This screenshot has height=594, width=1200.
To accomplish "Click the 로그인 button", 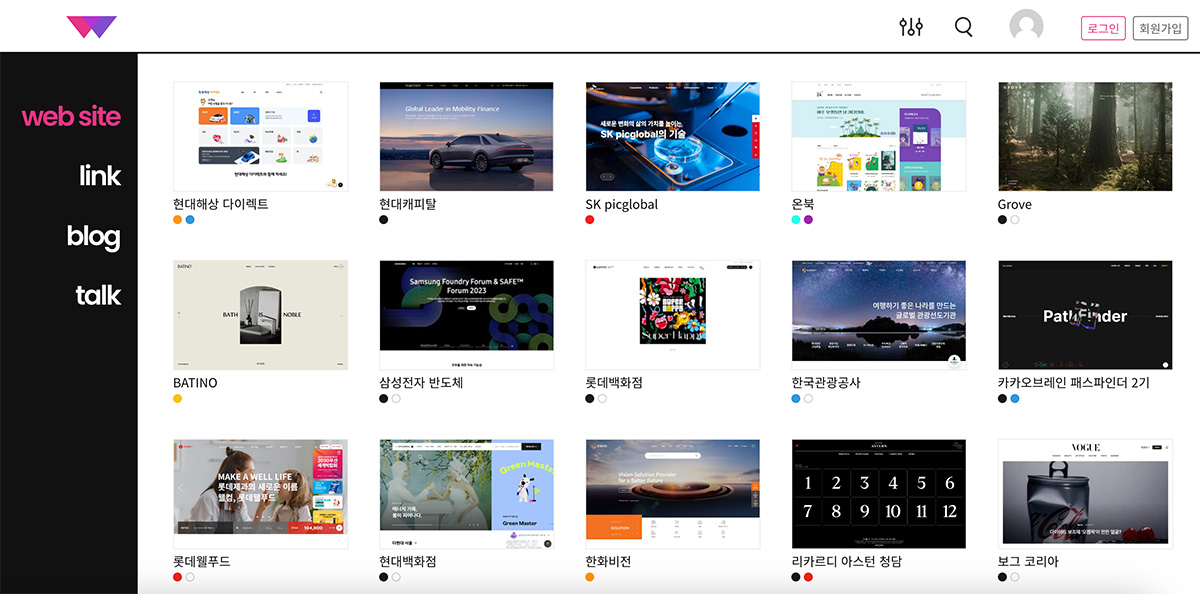I will 1103,27.
